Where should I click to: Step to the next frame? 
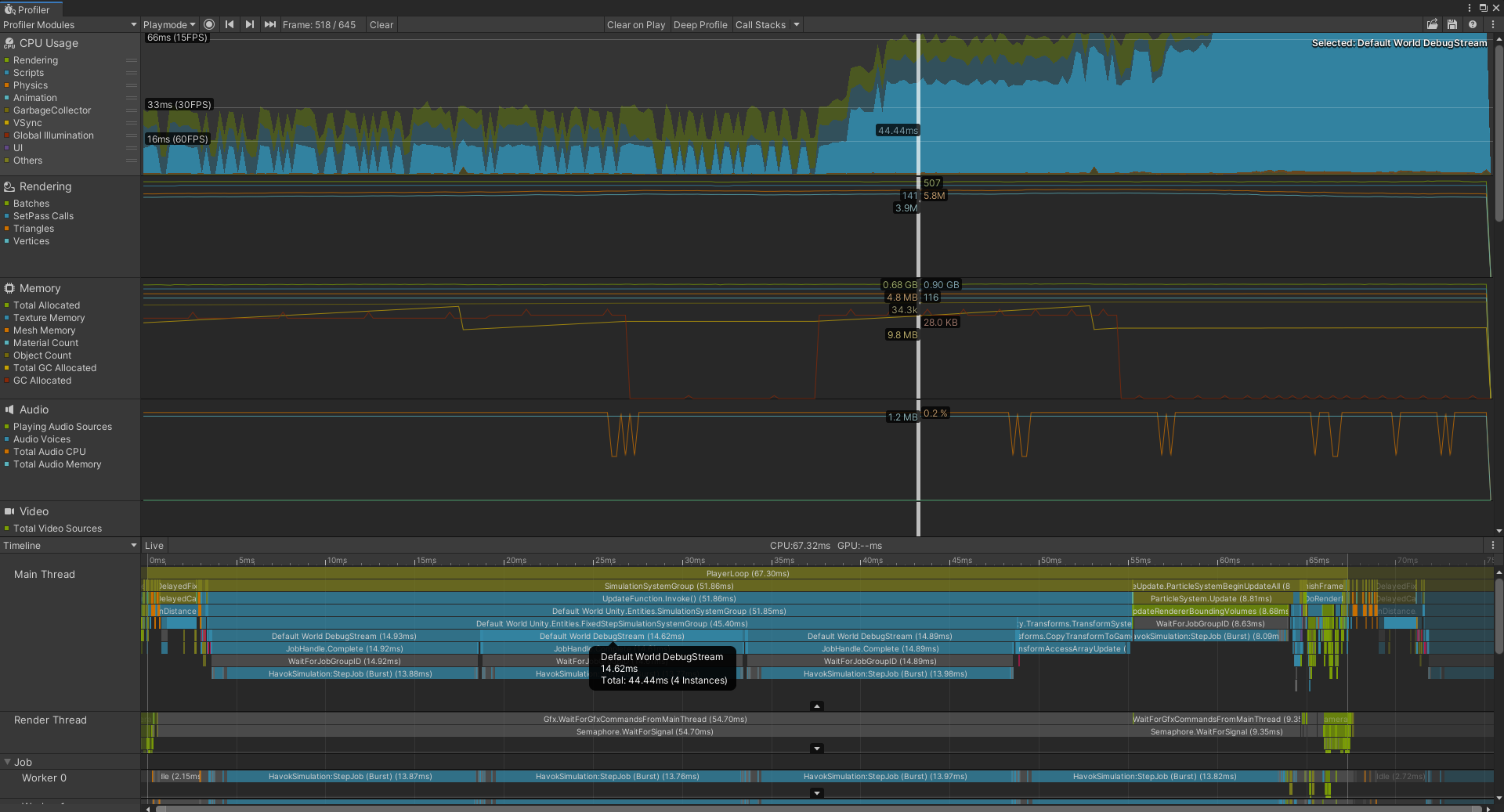click(x=249, y=24)
